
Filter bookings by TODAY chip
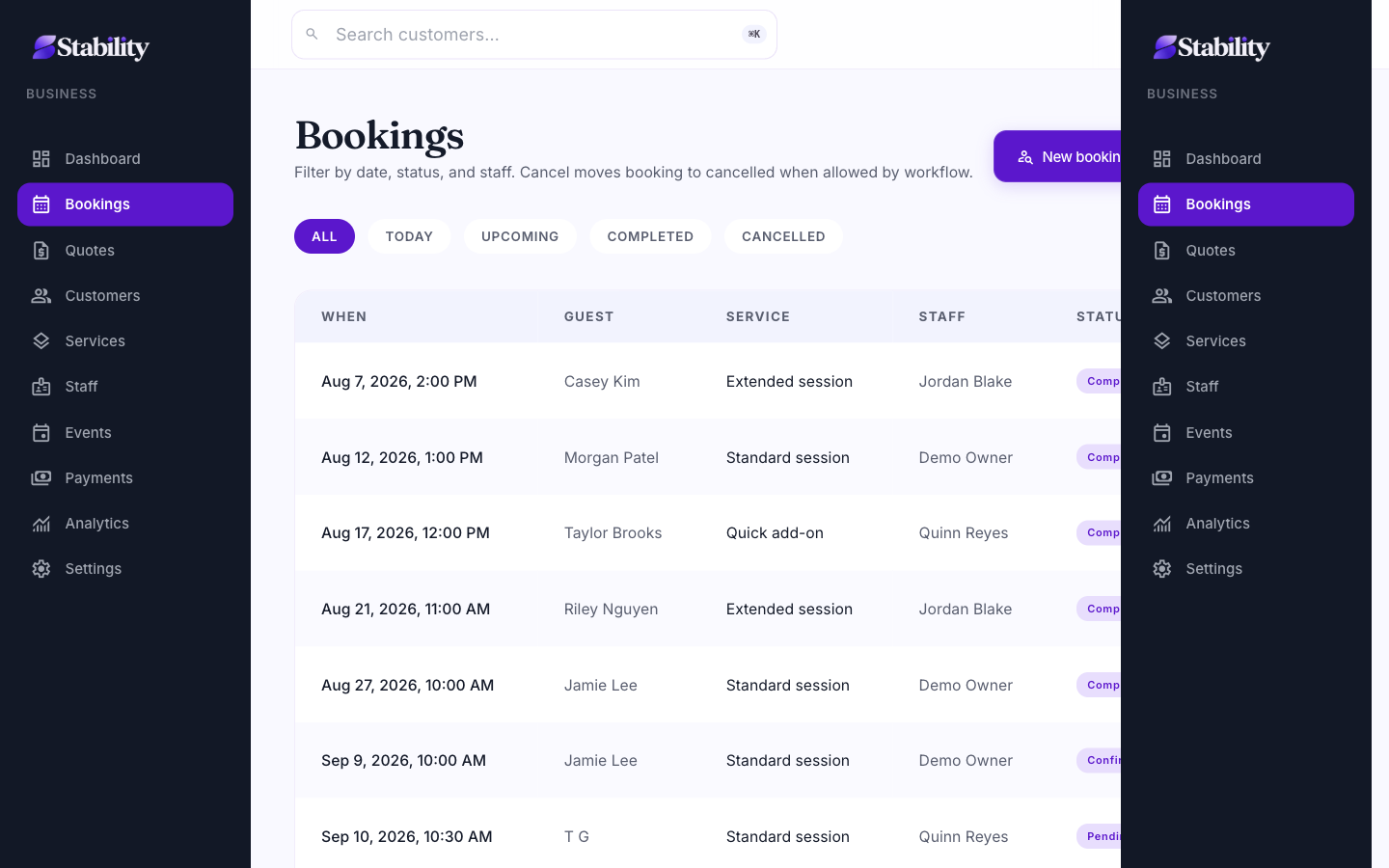coord(409,236)
